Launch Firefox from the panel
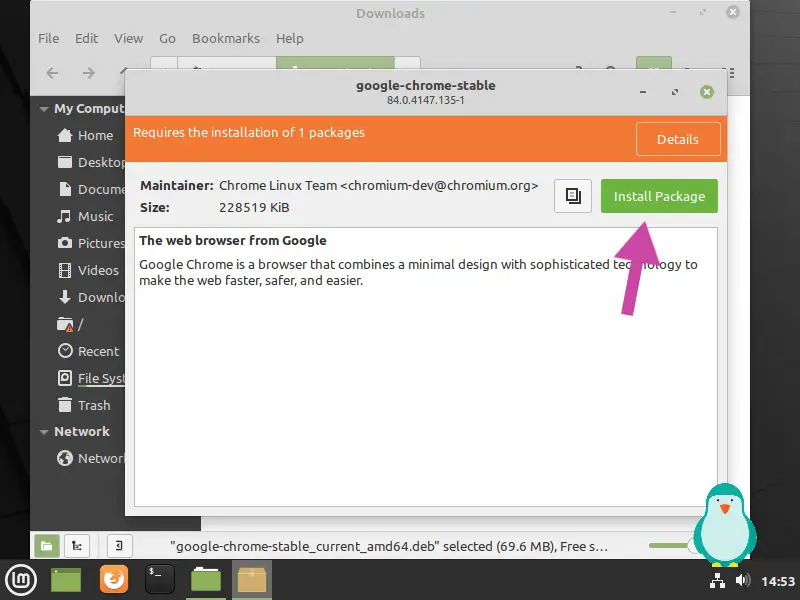 pos(114,580)
